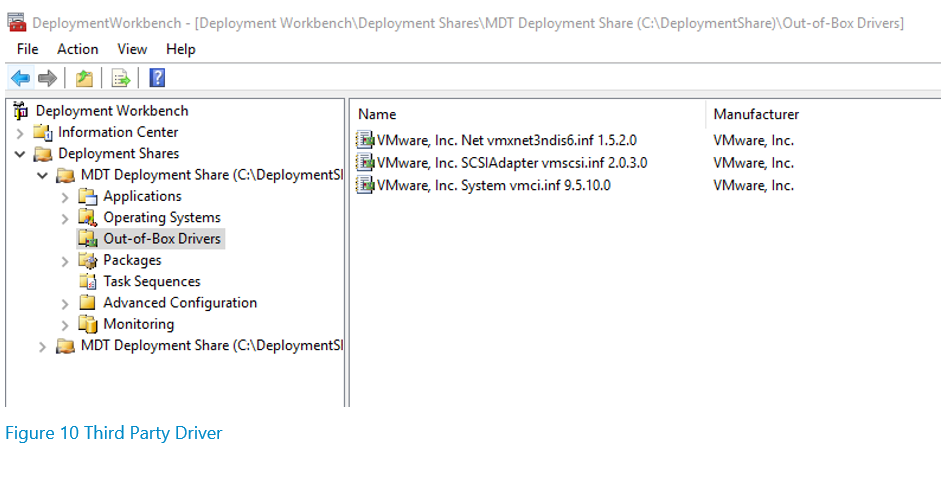Click the Applications node icon

pyautogui.click(x=87, y=197)
